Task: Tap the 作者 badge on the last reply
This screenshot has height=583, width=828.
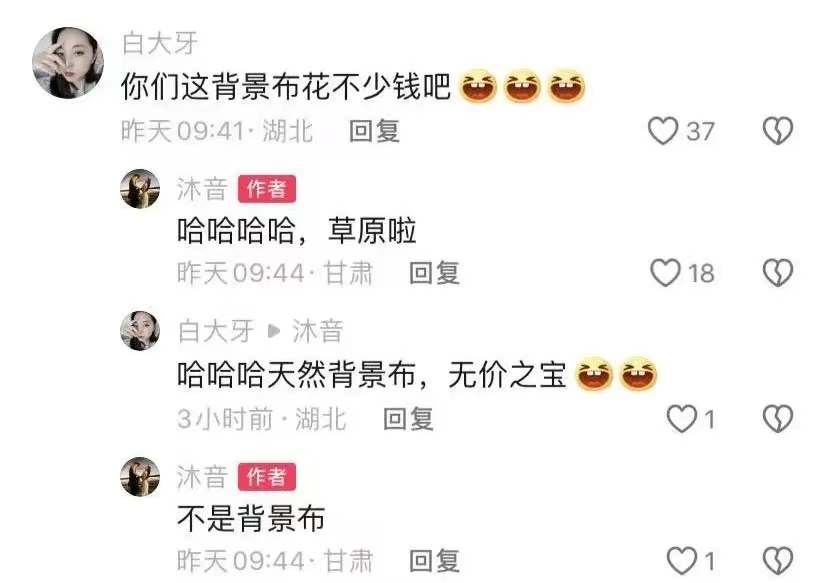Action: click(x=267, y=477)
